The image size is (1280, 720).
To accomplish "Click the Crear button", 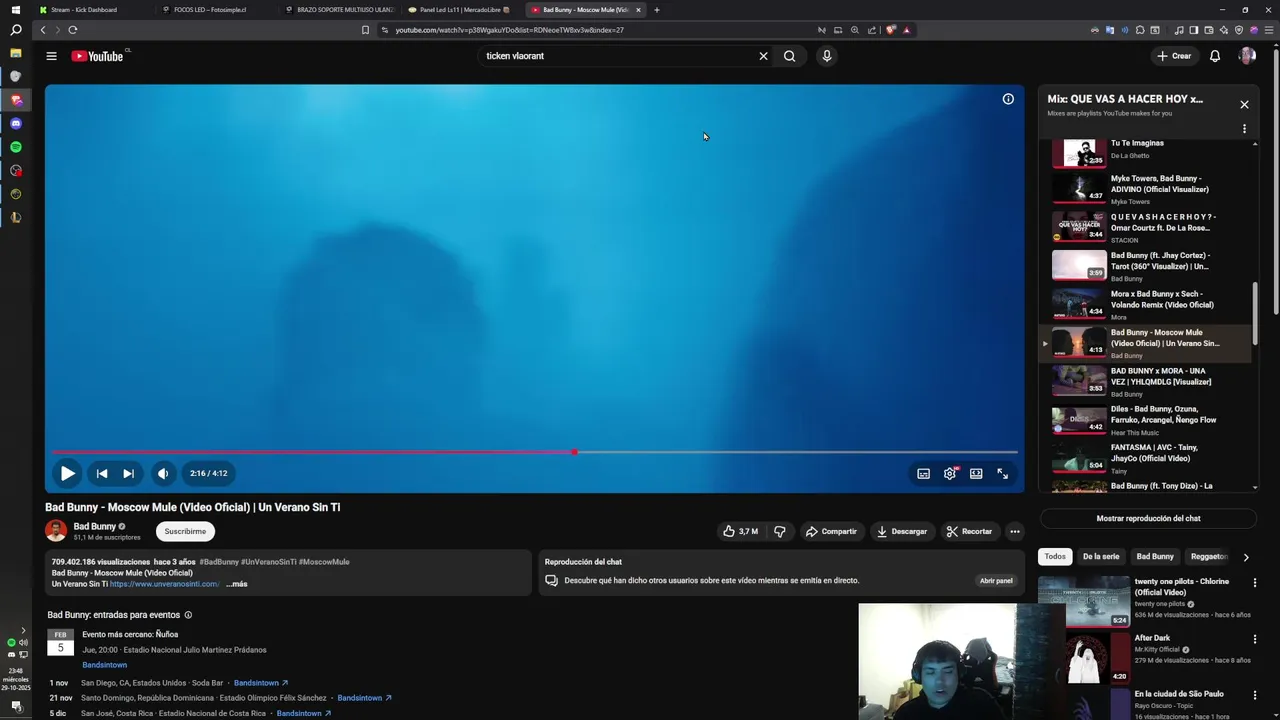I will [1174, 56].
